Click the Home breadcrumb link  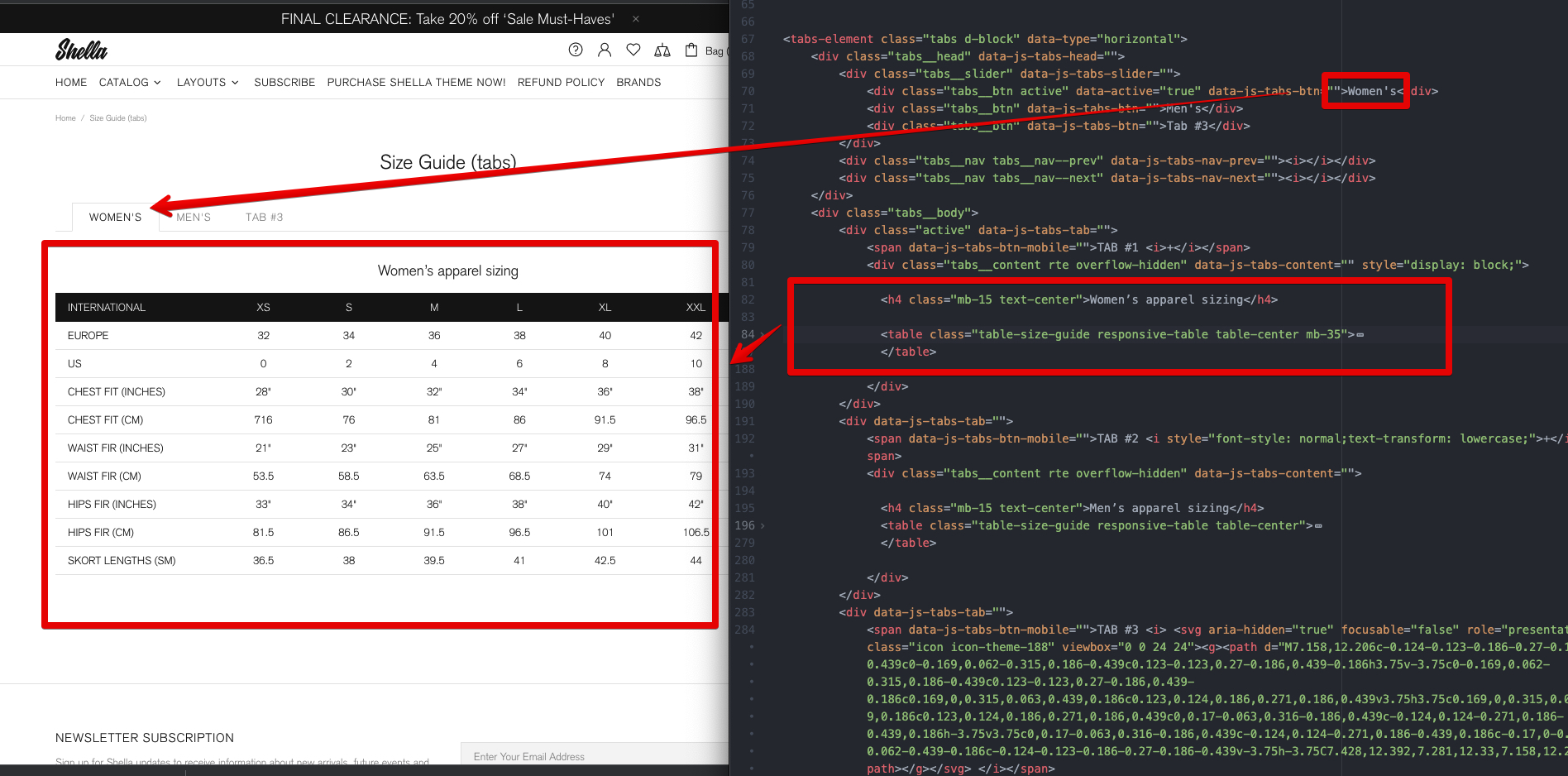pos(65,118)
